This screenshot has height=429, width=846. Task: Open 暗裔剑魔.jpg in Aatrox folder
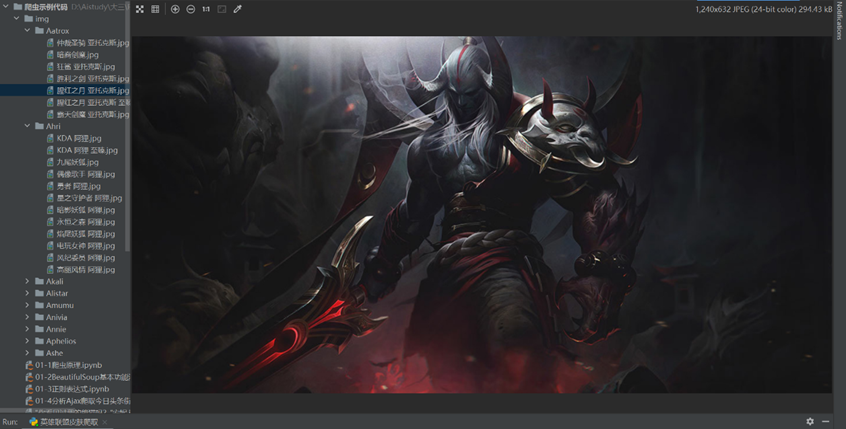tap(72, 55)
